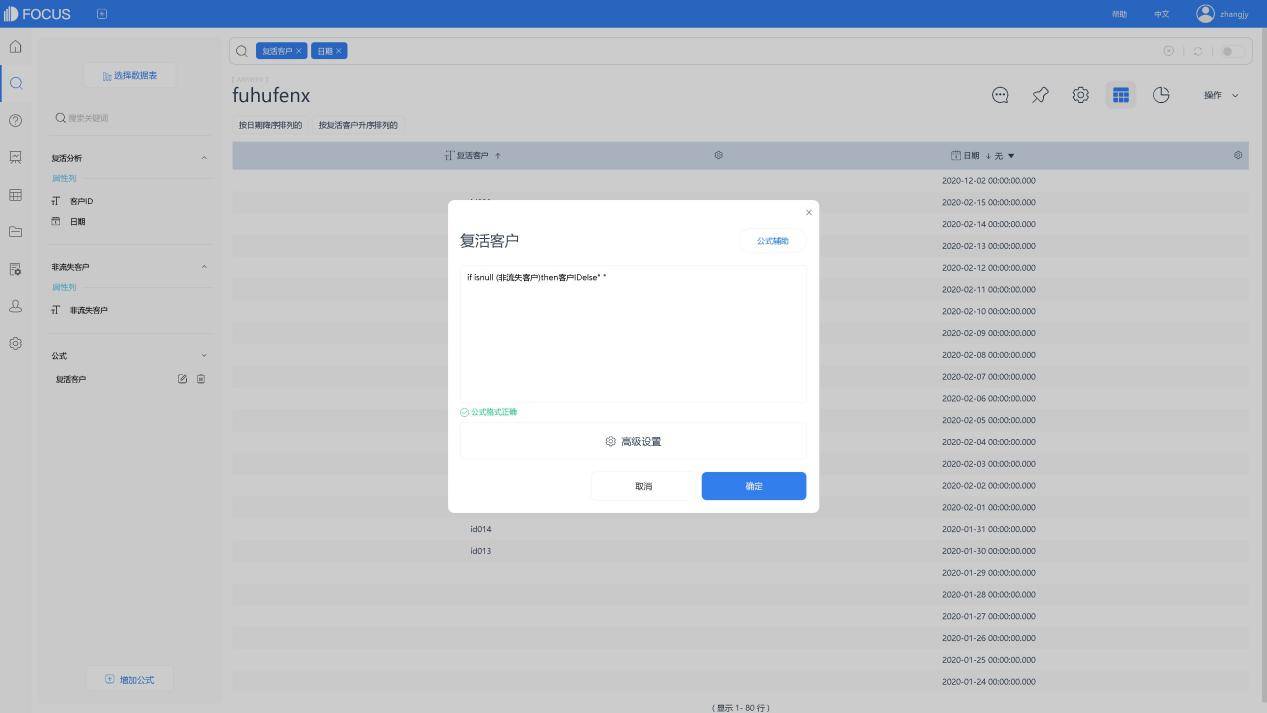Click the 2020-02-14 00:00:00.000 date cell
The image size is (1267, 713).
tap(989, 224)
